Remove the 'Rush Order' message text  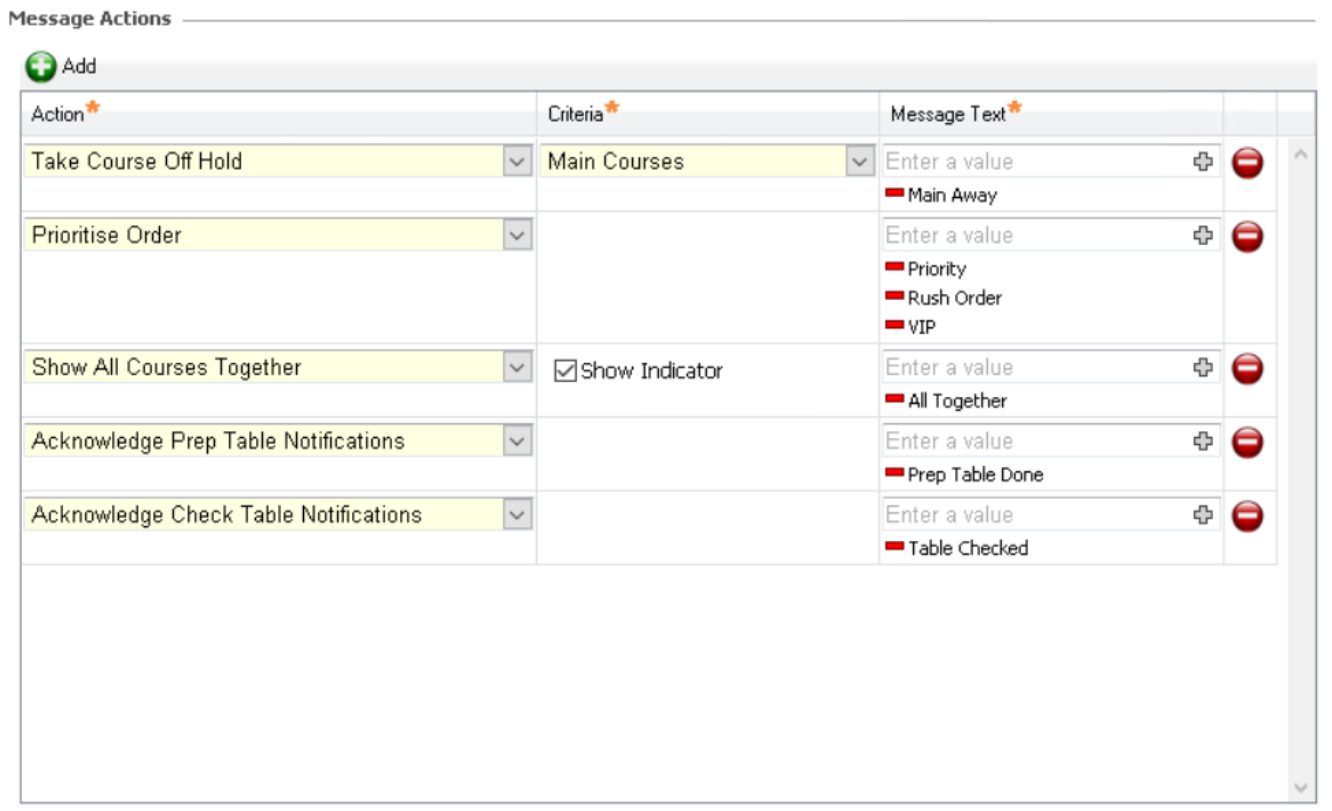(x=894, y=296)
